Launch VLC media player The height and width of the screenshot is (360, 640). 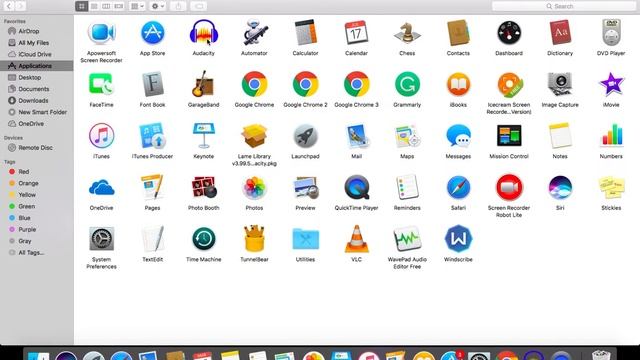(356, 239)
